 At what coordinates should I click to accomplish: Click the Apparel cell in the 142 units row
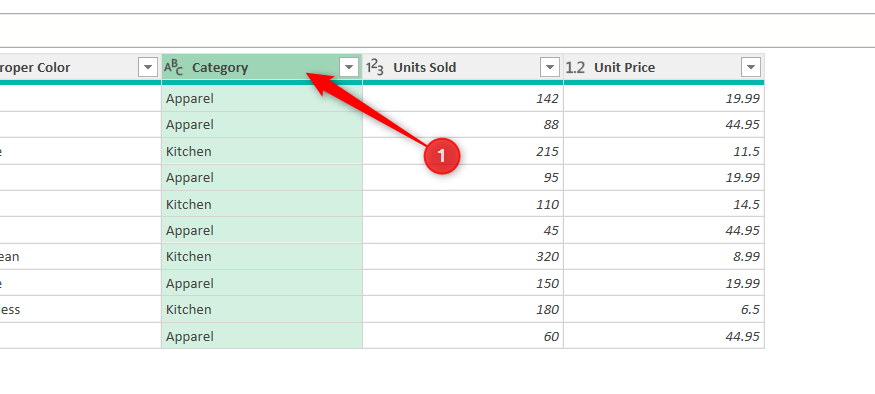tap(262, 98)
